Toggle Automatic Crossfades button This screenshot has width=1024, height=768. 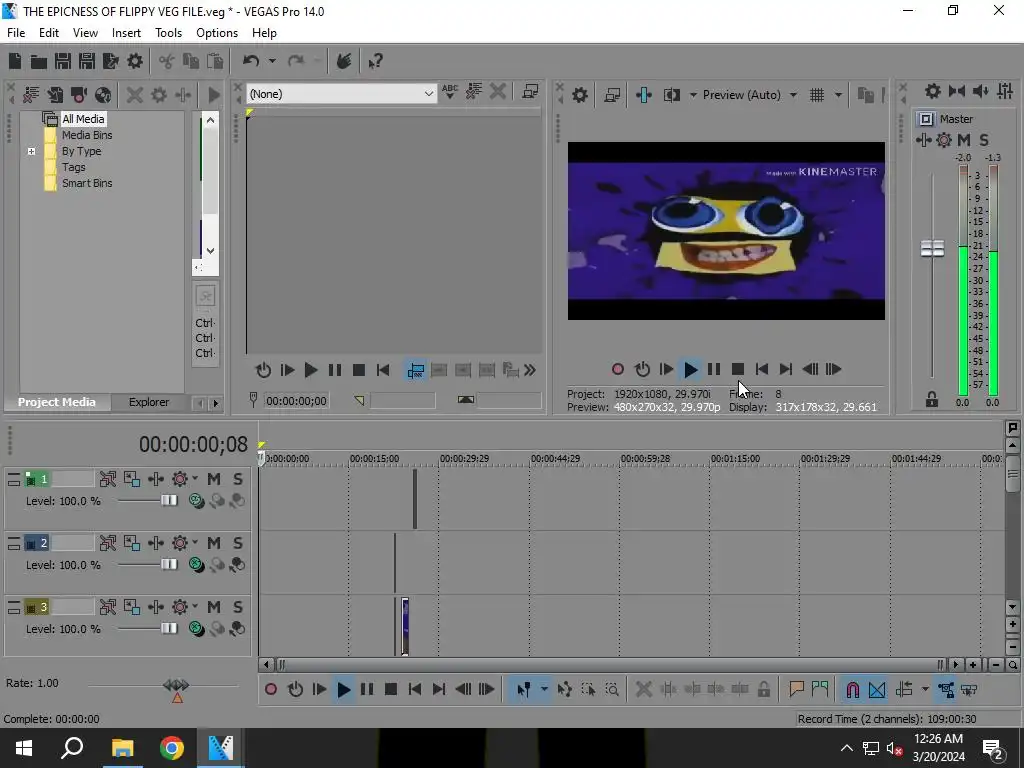[877, 690]
